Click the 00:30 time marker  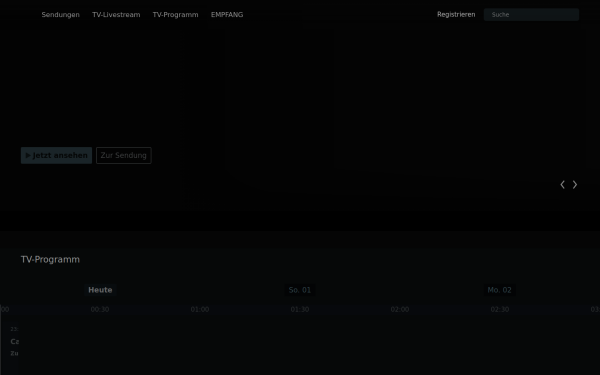pyautogui.click(x=100, y=309)
